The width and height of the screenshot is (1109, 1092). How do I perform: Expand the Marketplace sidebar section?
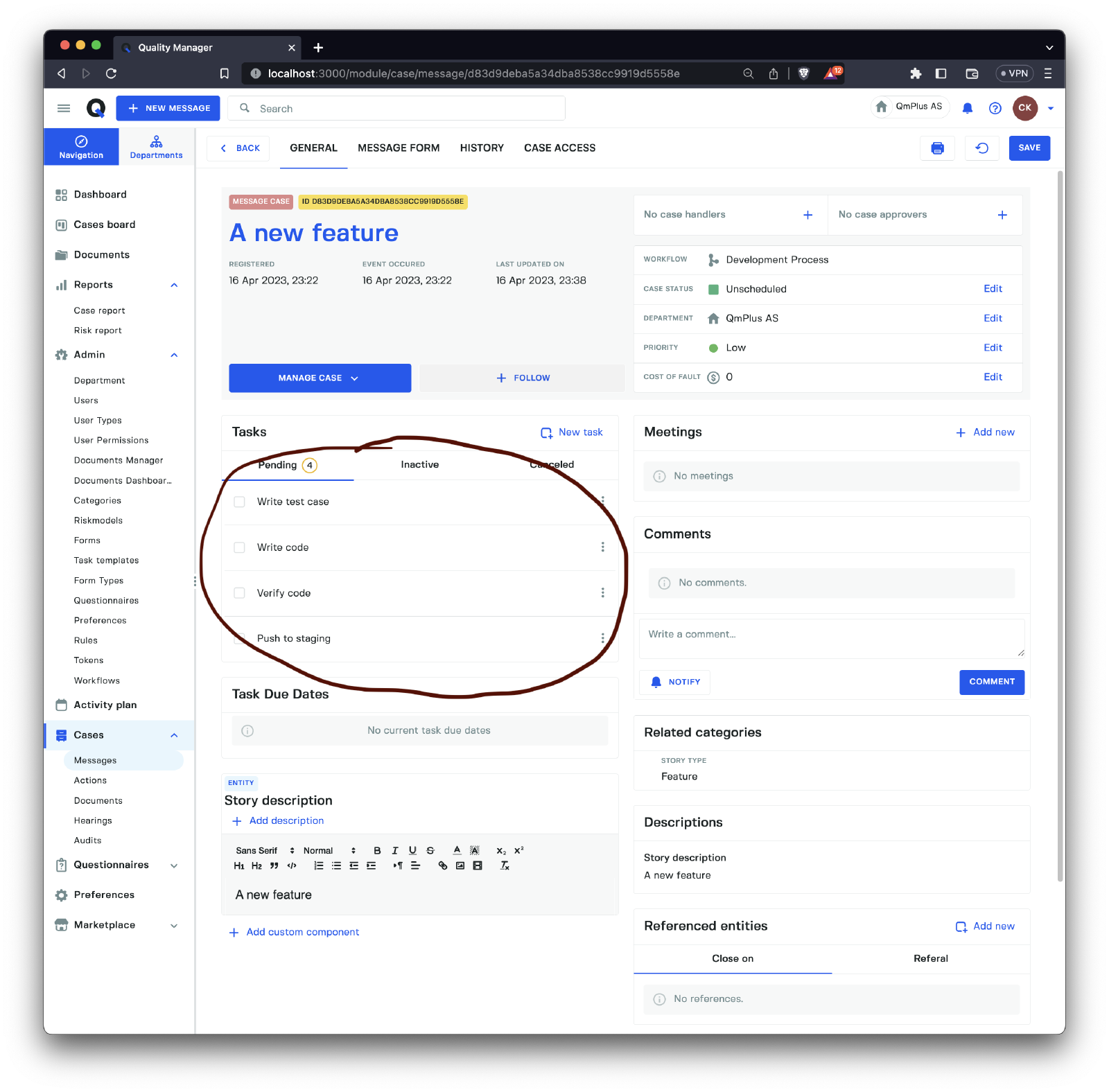[x=174, y=926]
